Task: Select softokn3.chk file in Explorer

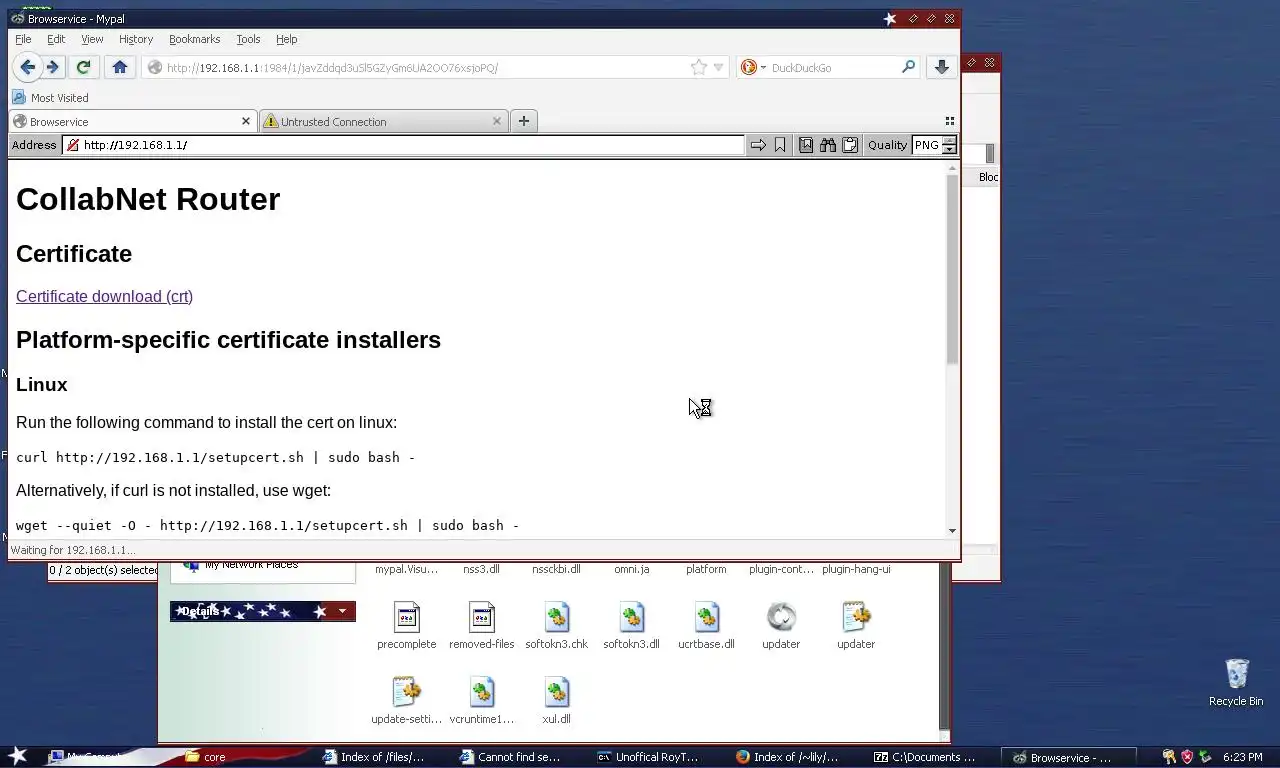Action: tap(556, 626)
